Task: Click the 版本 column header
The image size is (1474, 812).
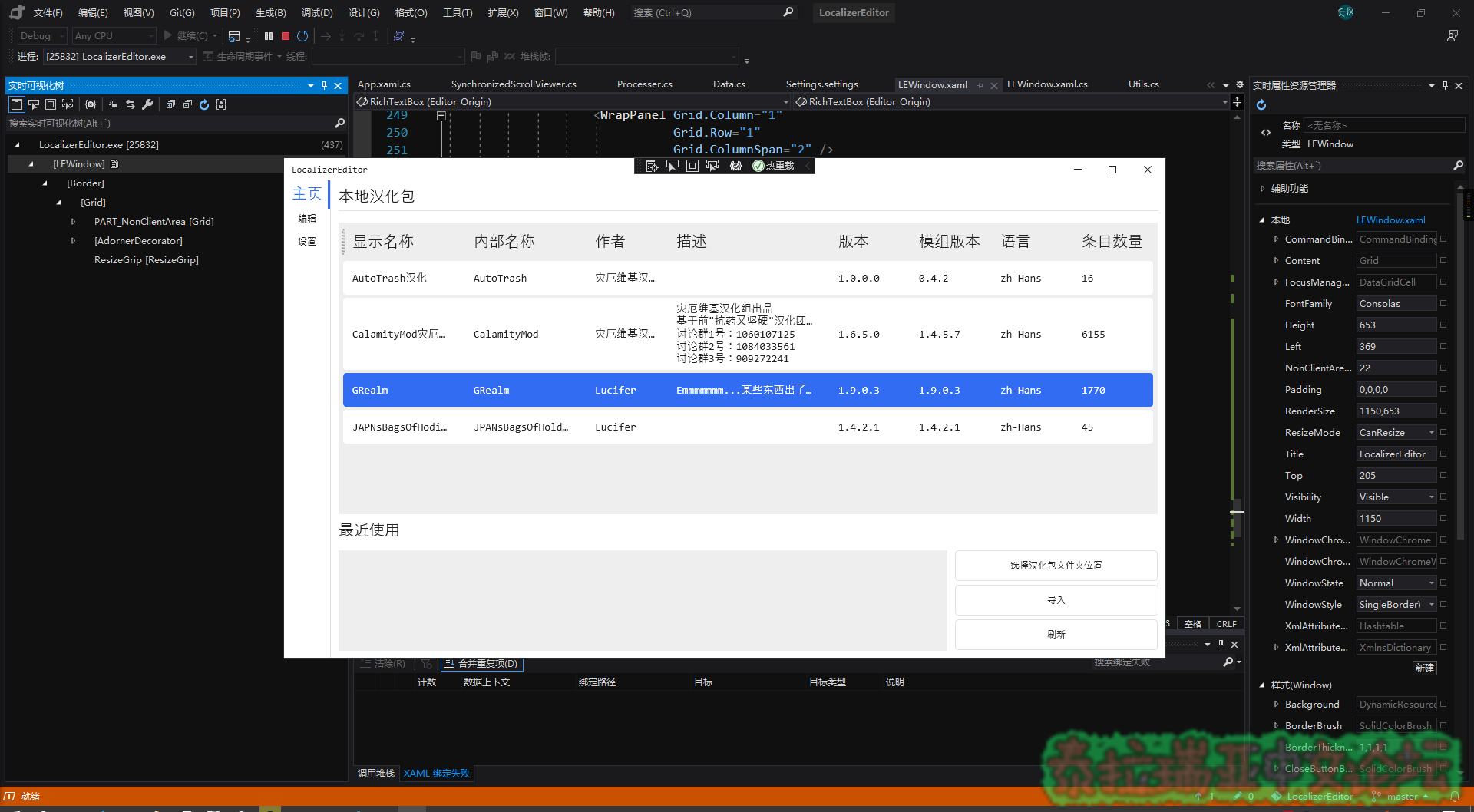Action: [x=853, y=242]
